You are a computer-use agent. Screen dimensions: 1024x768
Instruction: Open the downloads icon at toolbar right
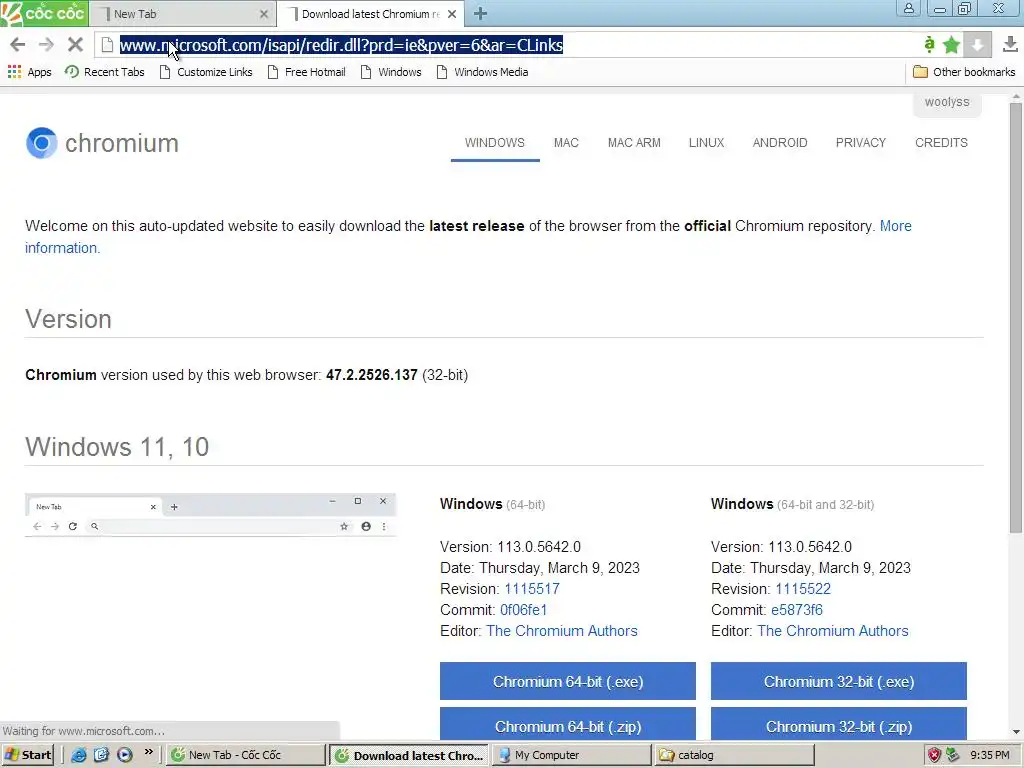tap(1010, 44)
